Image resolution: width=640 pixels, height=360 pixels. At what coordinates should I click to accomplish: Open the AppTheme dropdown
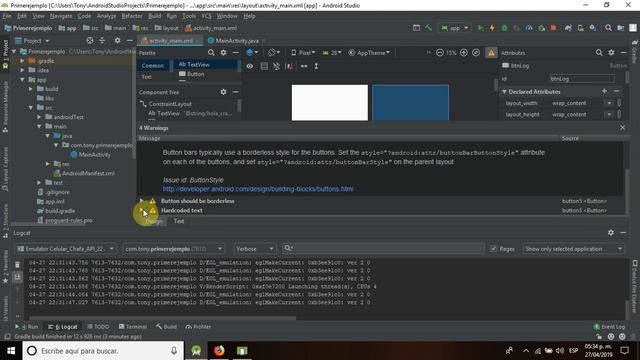point(369,53)
